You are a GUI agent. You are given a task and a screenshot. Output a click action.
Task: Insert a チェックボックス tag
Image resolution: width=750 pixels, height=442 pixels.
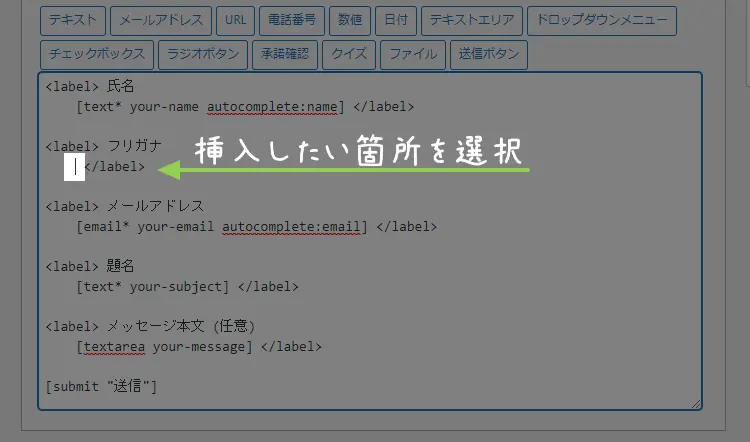coord(97,55)
